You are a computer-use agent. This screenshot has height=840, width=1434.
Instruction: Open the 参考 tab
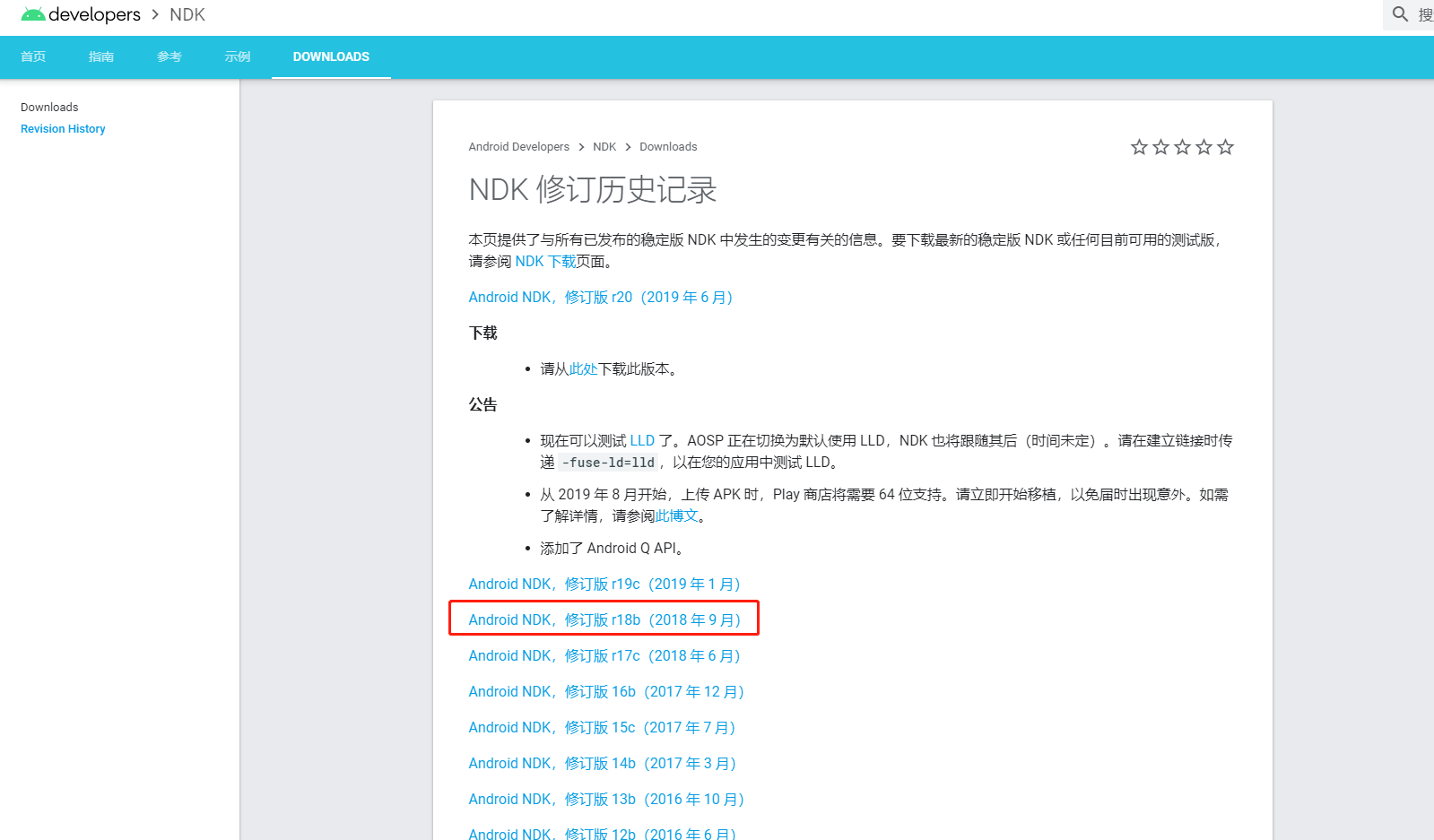pyautogui.click(x=169, y=56)
